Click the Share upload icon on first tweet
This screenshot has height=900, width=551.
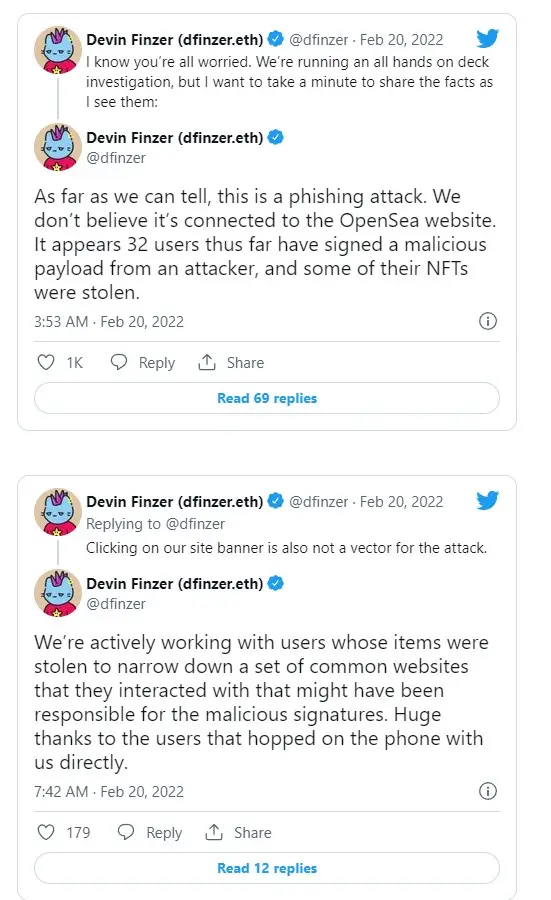pyautogui.click(x=207, y=362)
